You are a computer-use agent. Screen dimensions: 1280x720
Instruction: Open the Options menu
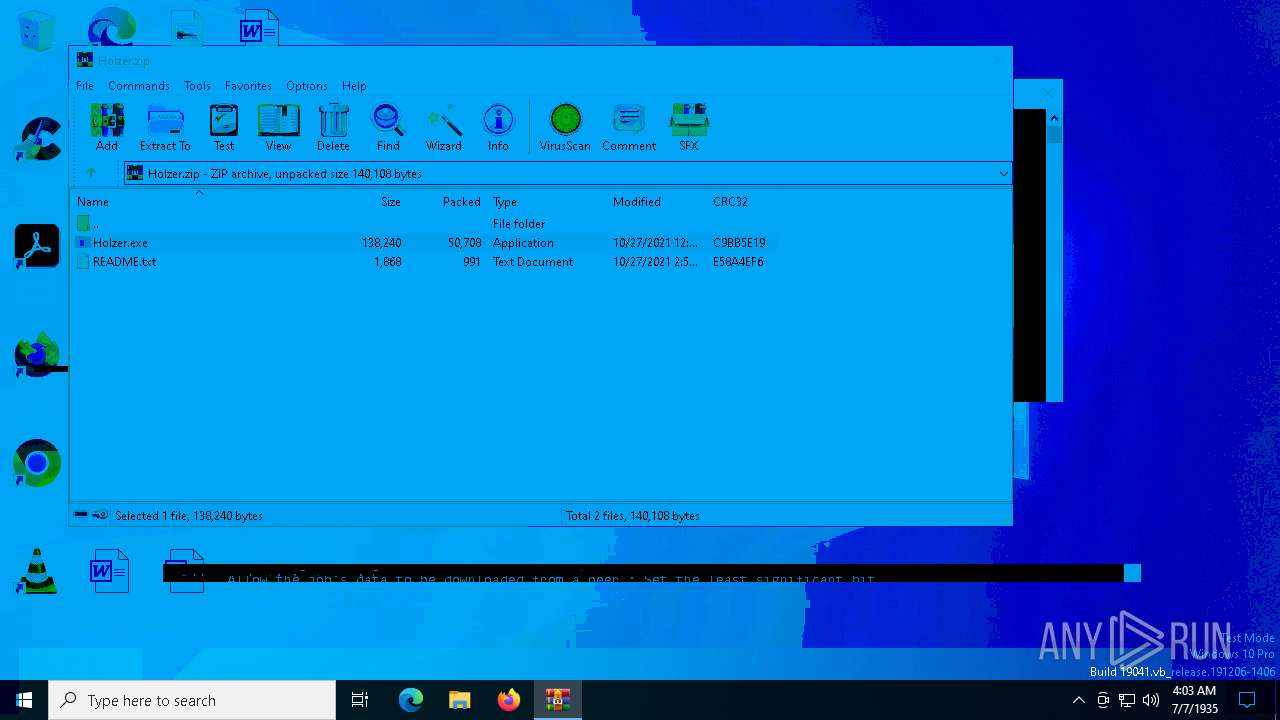point(306,86)
